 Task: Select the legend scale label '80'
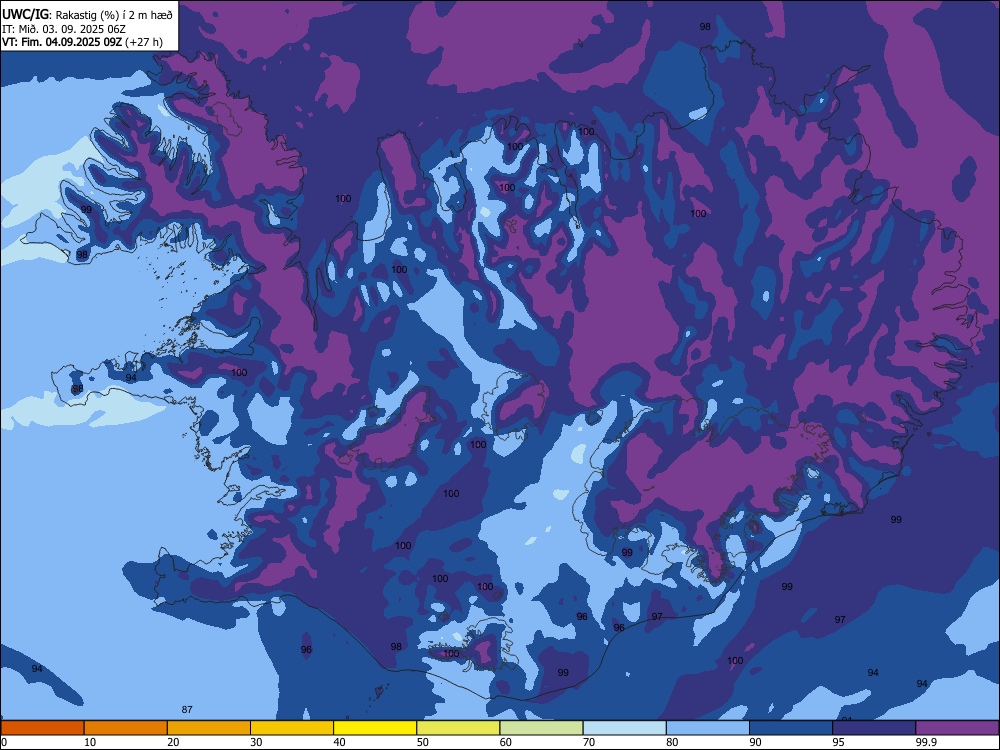coord(672,742)
